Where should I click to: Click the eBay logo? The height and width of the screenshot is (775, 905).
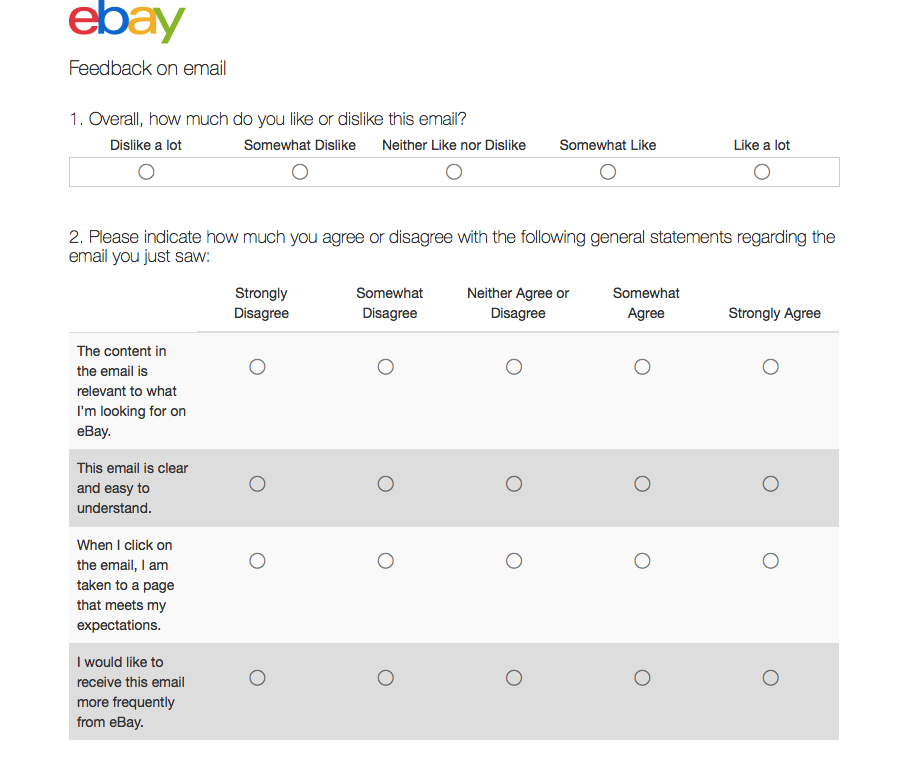tap(127, 21)
